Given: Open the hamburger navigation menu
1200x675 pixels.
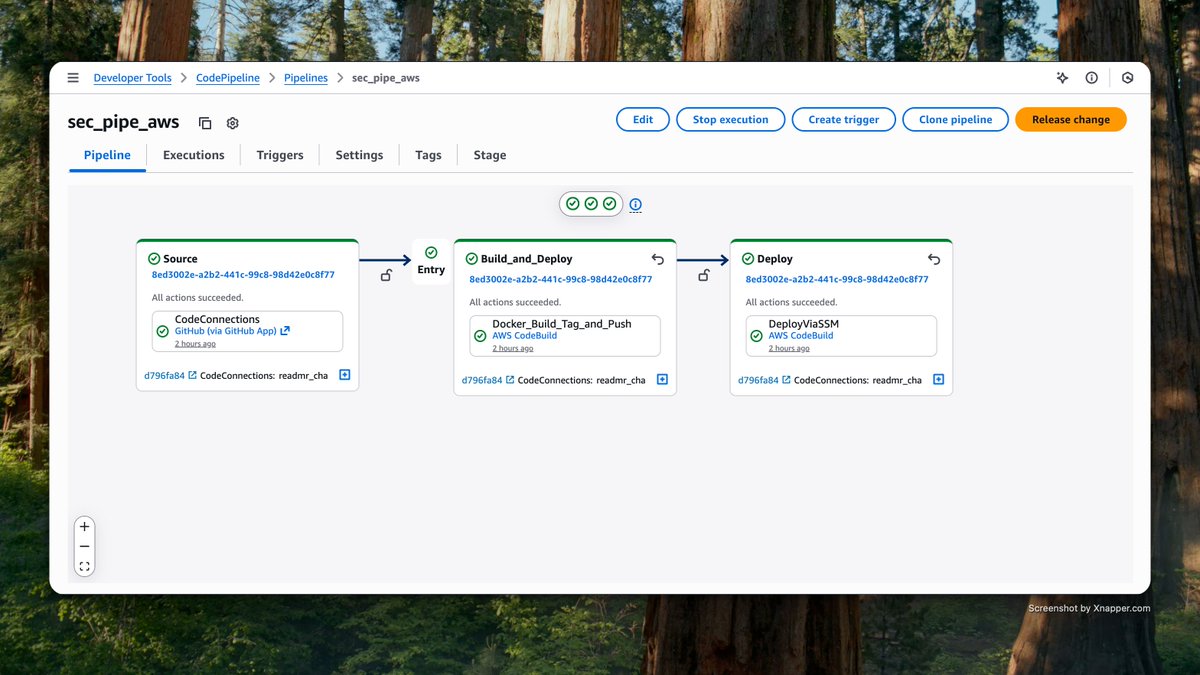Looking at the screenshot, I should pos(73,78).
